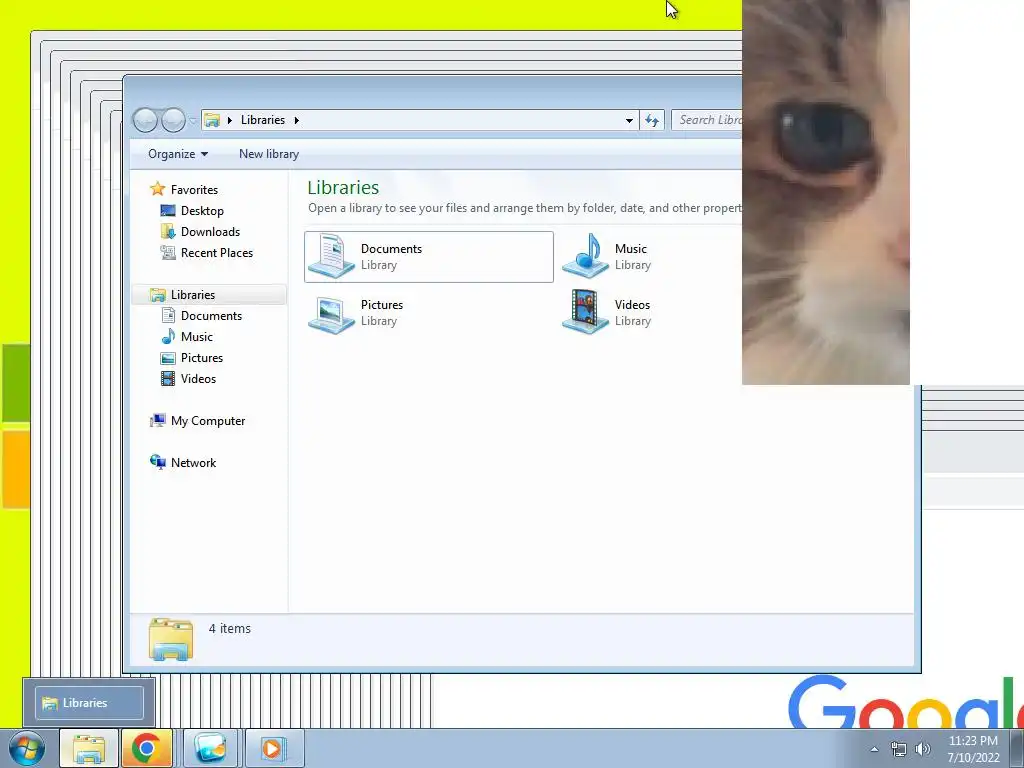Click the blue photo app taskbar icon
This screenshot has height=768, width=1024.
[210, 748]
